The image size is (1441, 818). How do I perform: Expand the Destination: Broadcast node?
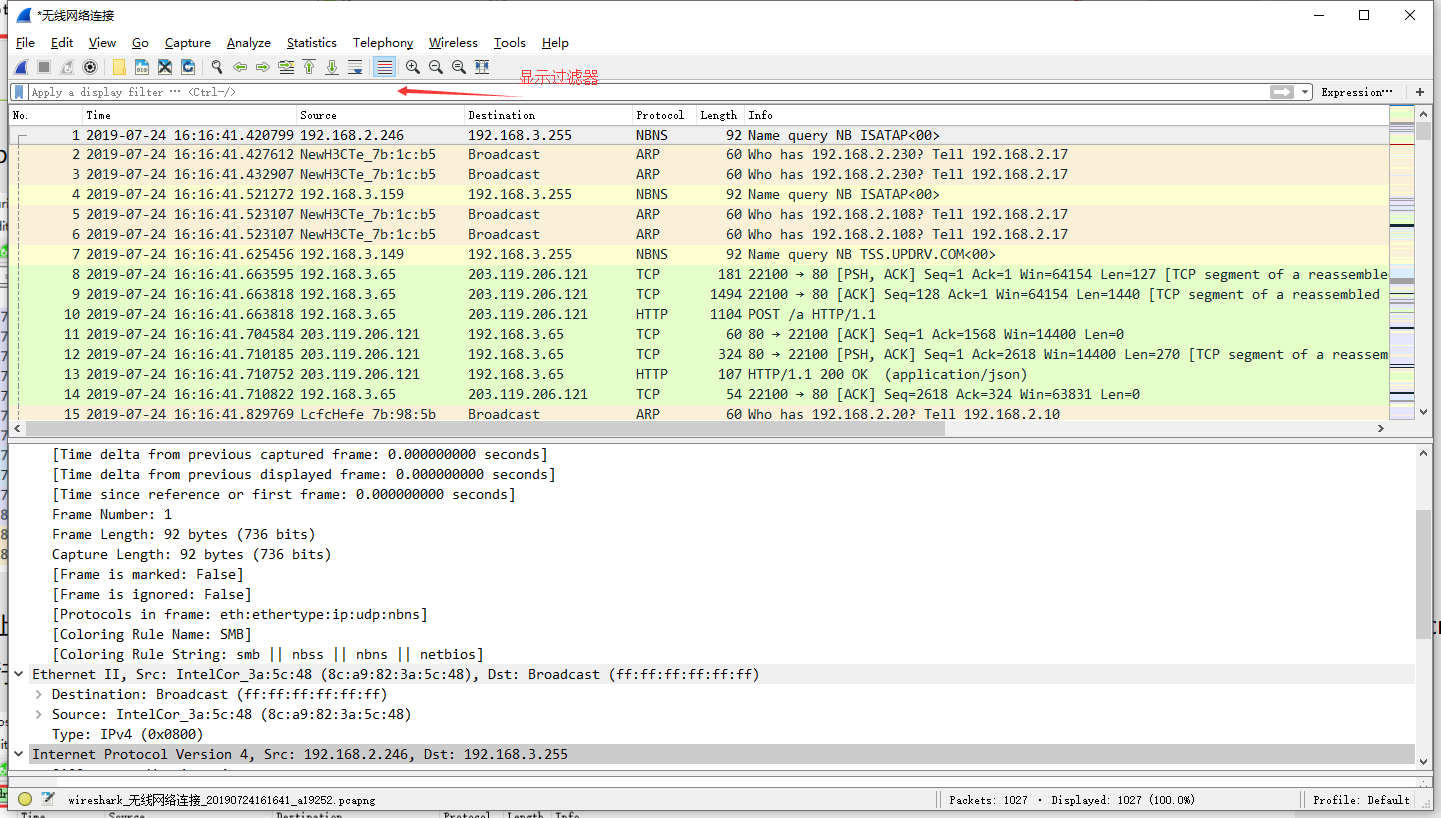(38, 695)
